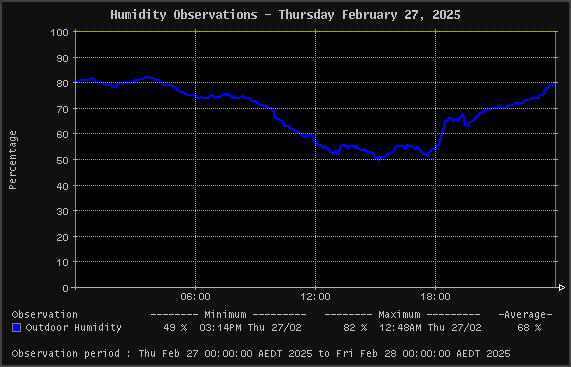Click the maximum value 82 %
Viewport: 571px width, 367px height.
pos(355,328)
